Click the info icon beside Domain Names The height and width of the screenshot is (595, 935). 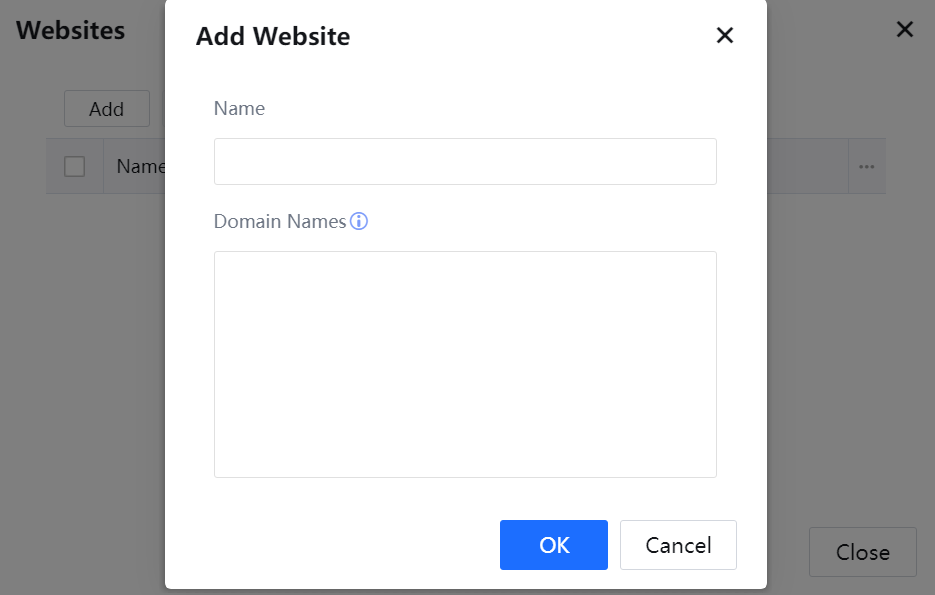[359, 221]
